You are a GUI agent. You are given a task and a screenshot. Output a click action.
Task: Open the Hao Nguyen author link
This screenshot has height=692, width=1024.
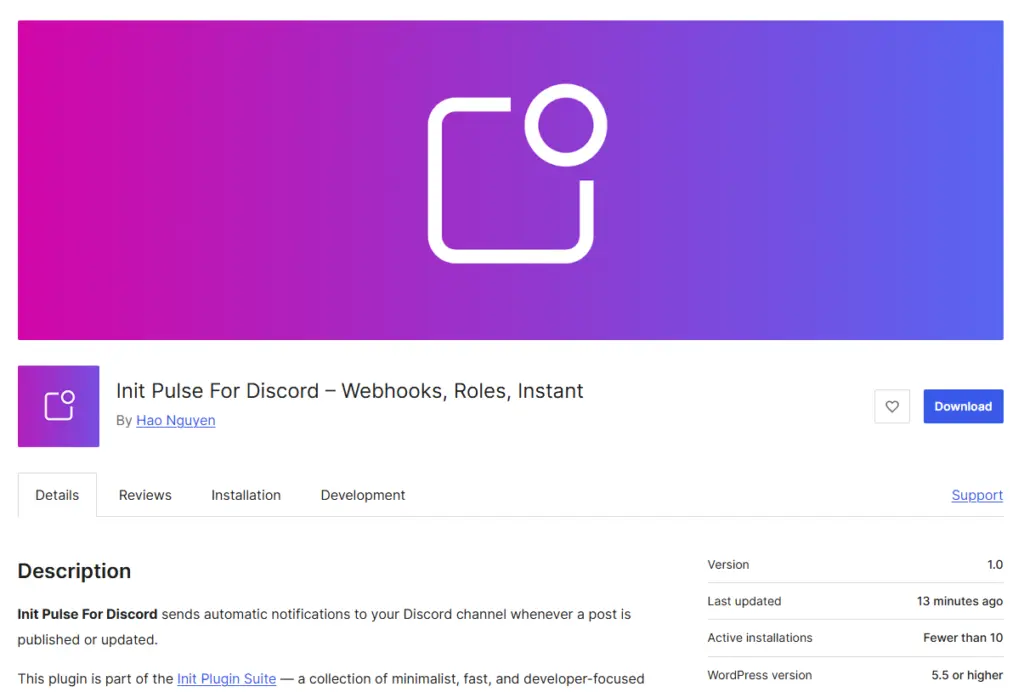coord(176,420)
